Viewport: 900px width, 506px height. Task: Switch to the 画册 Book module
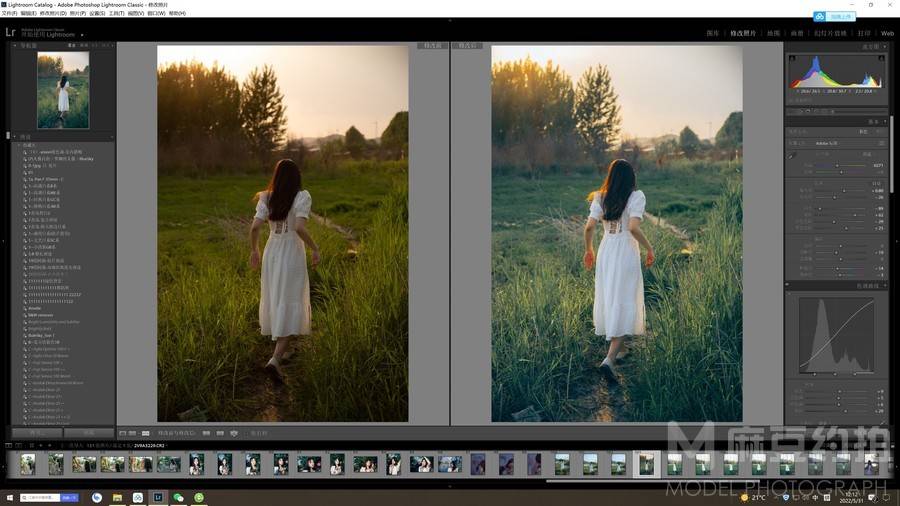click(x=797, y=33)
